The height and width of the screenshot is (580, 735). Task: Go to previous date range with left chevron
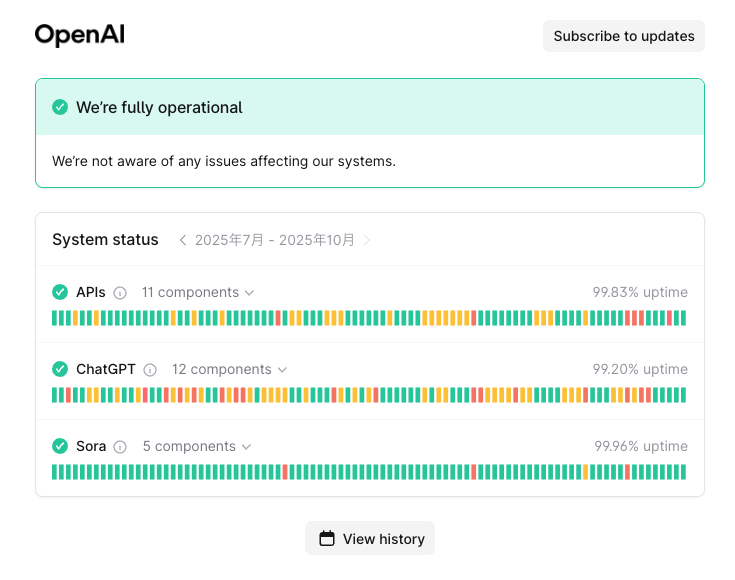point(183,240)
